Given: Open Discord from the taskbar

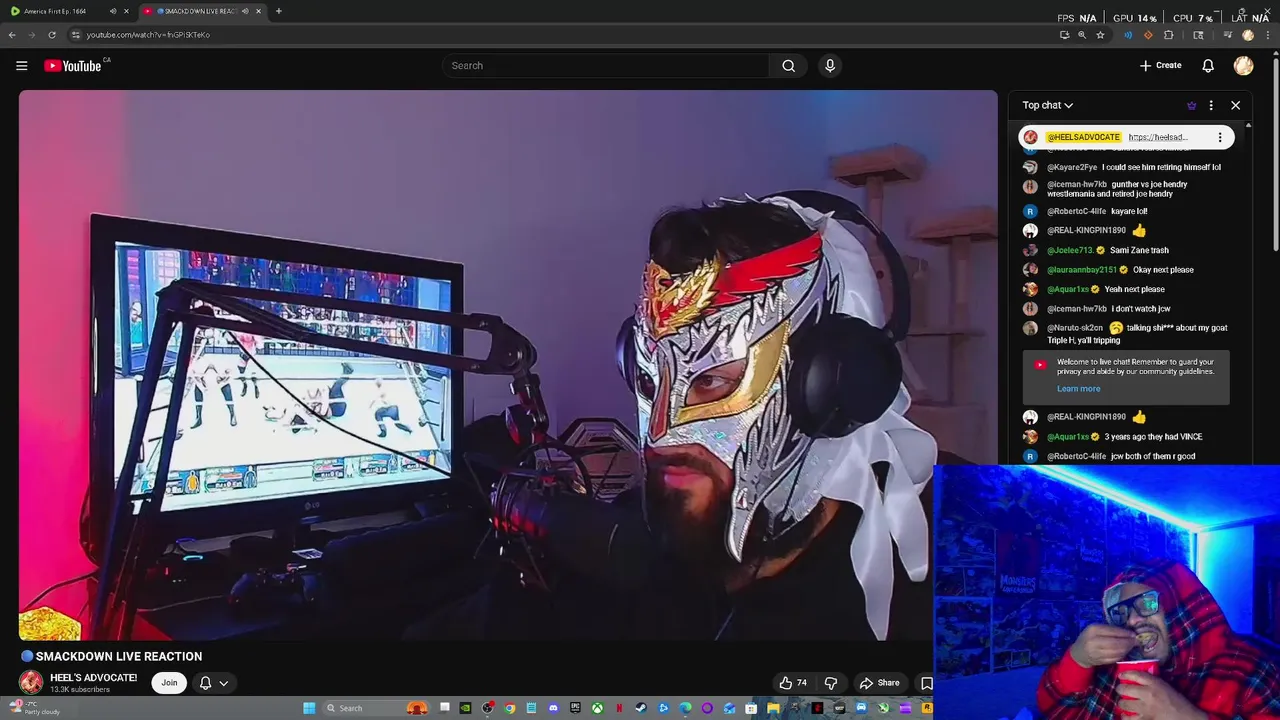Looking at the screenshot, I should pyautogui.click(x=554, y=708).
